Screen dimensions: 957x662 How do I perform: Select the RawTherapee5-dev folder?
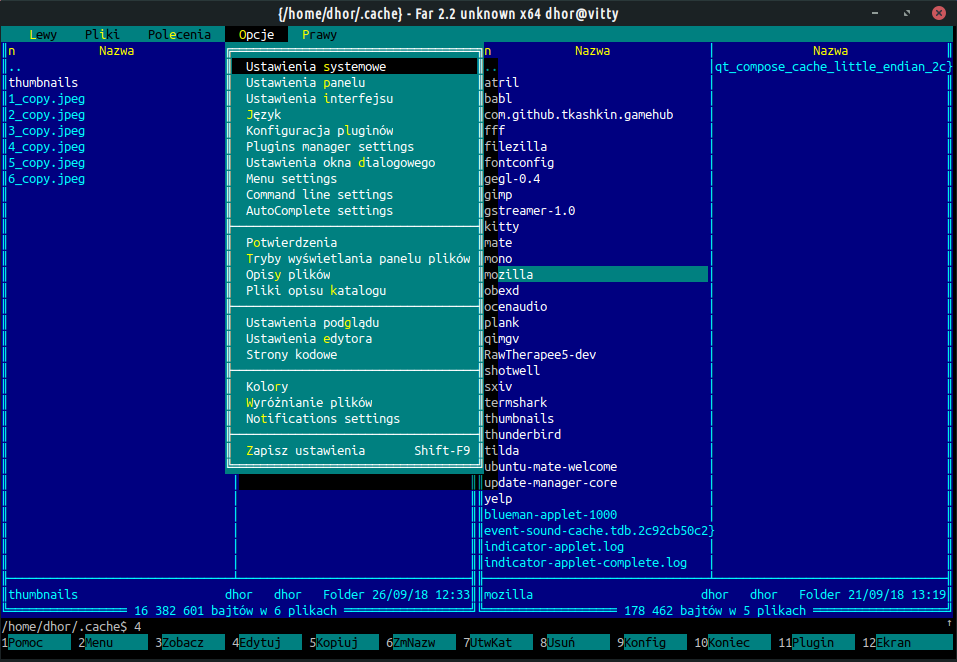[540, 354]
